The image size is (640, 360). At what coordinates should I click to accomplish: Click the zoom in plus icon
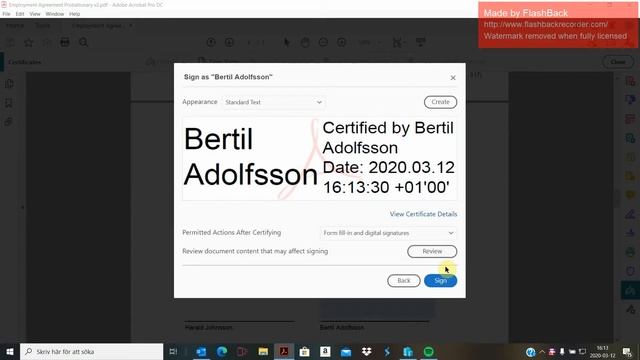[x=342, y=42]
